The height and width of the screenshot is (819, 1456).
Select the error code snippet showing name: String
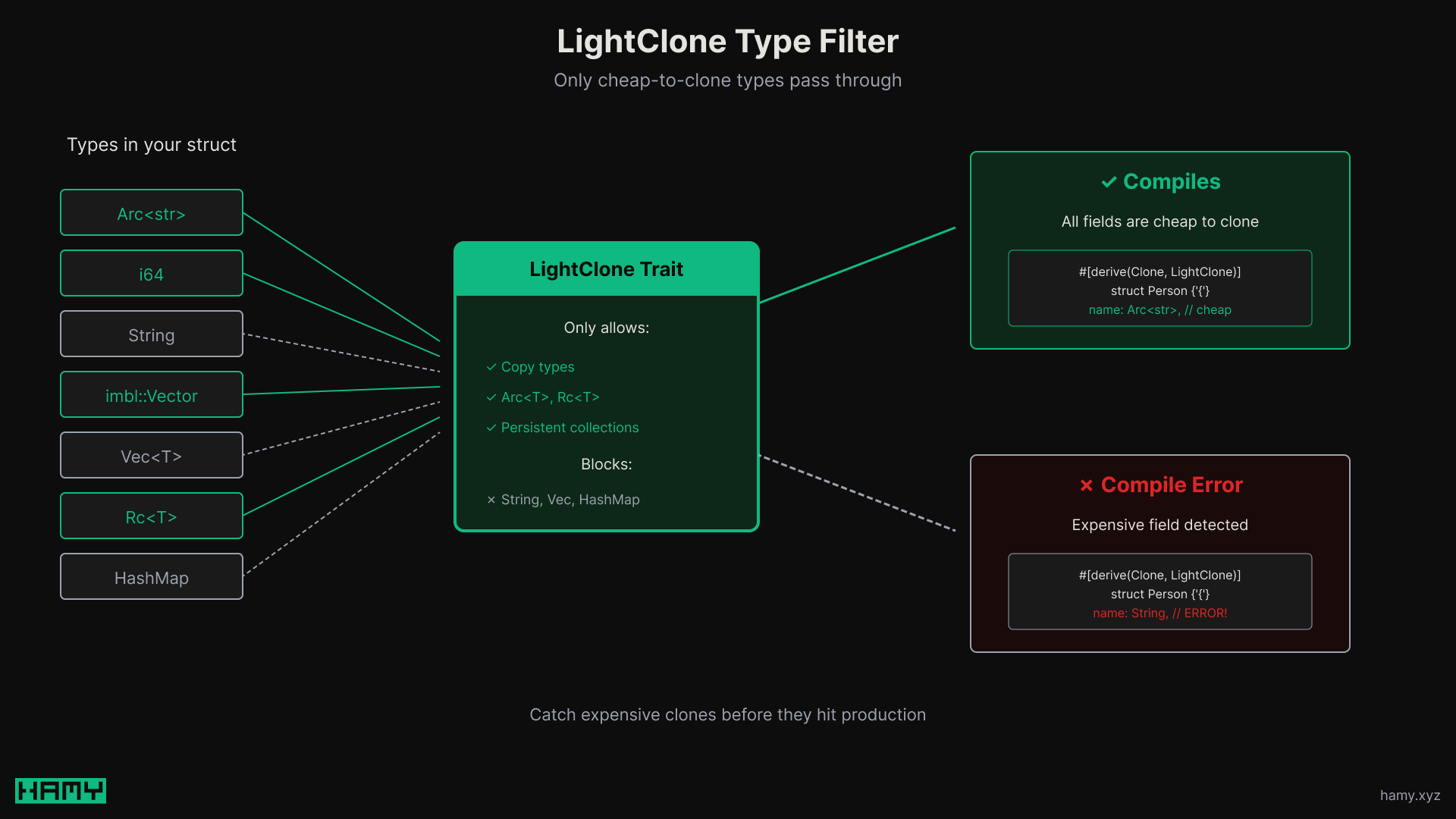[x=1160, y=613]
